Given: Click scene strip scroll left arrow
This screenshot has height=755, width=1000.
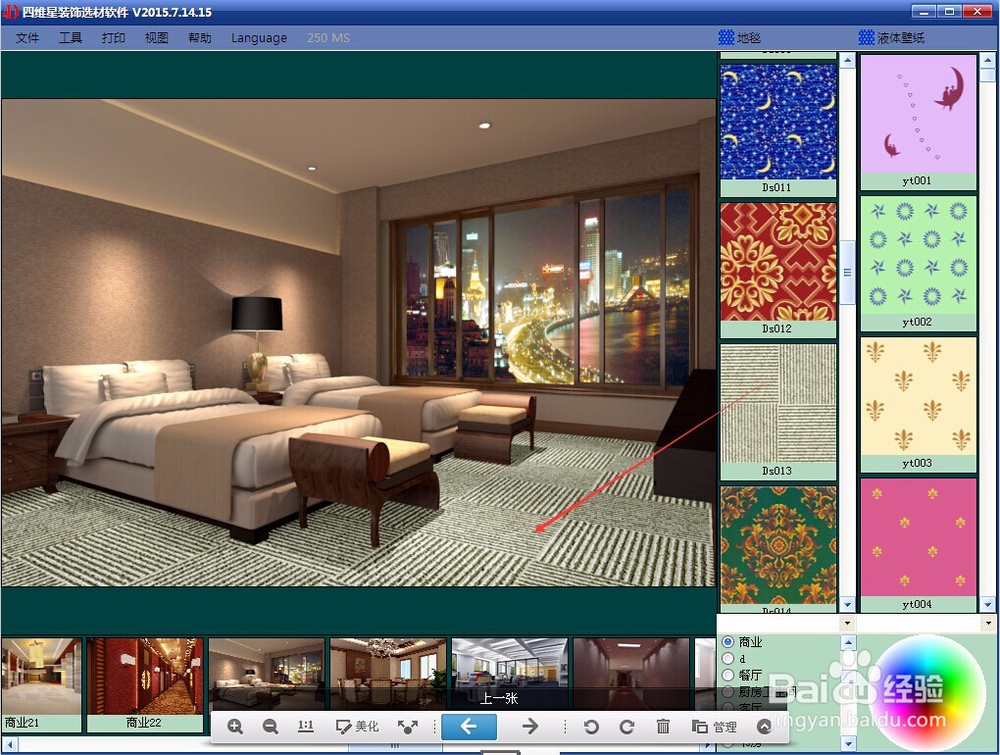Looking at the screenshot, I should (8, 744).
